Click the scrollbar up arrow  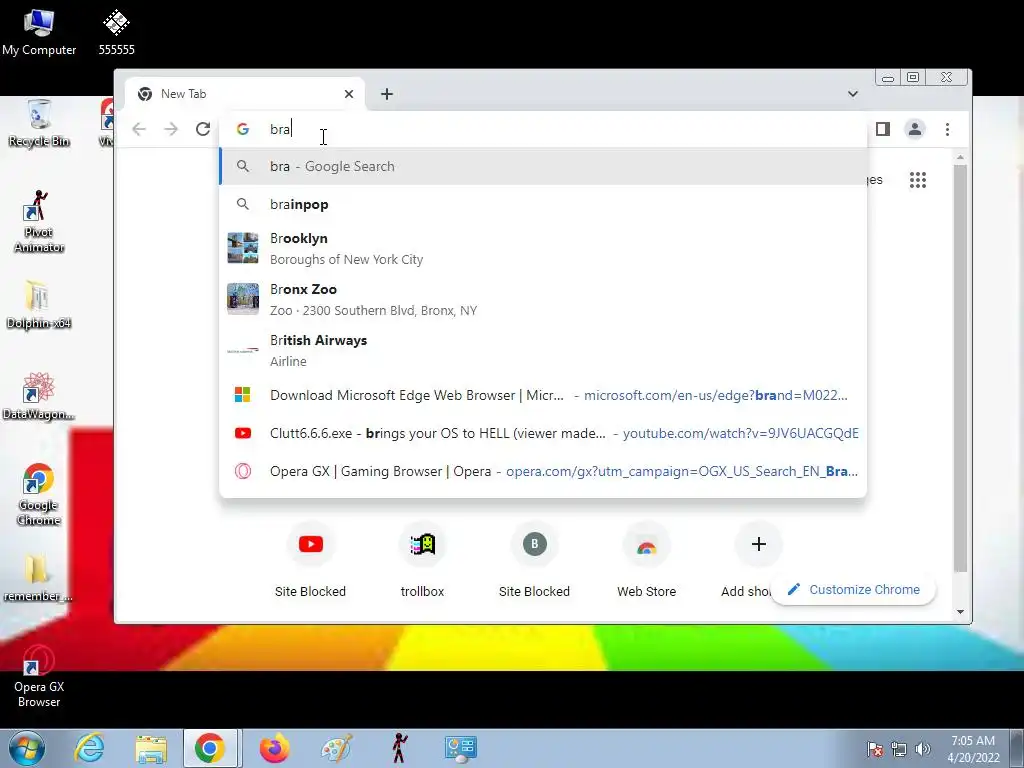click(x=960, y=157)
